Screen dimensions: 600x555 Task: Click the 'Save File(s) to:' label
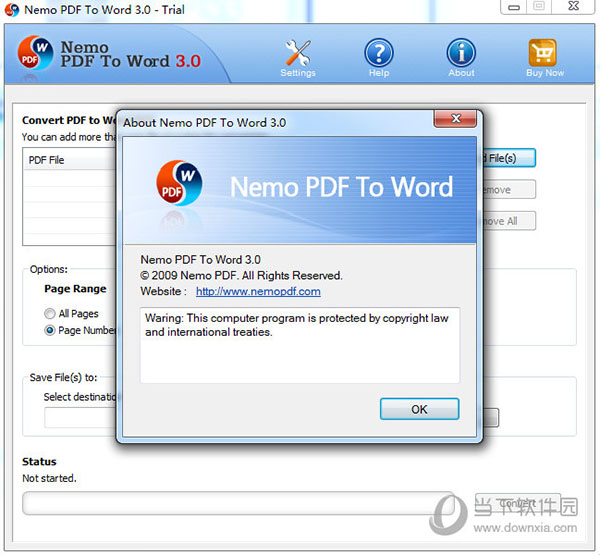coord(64,377)
